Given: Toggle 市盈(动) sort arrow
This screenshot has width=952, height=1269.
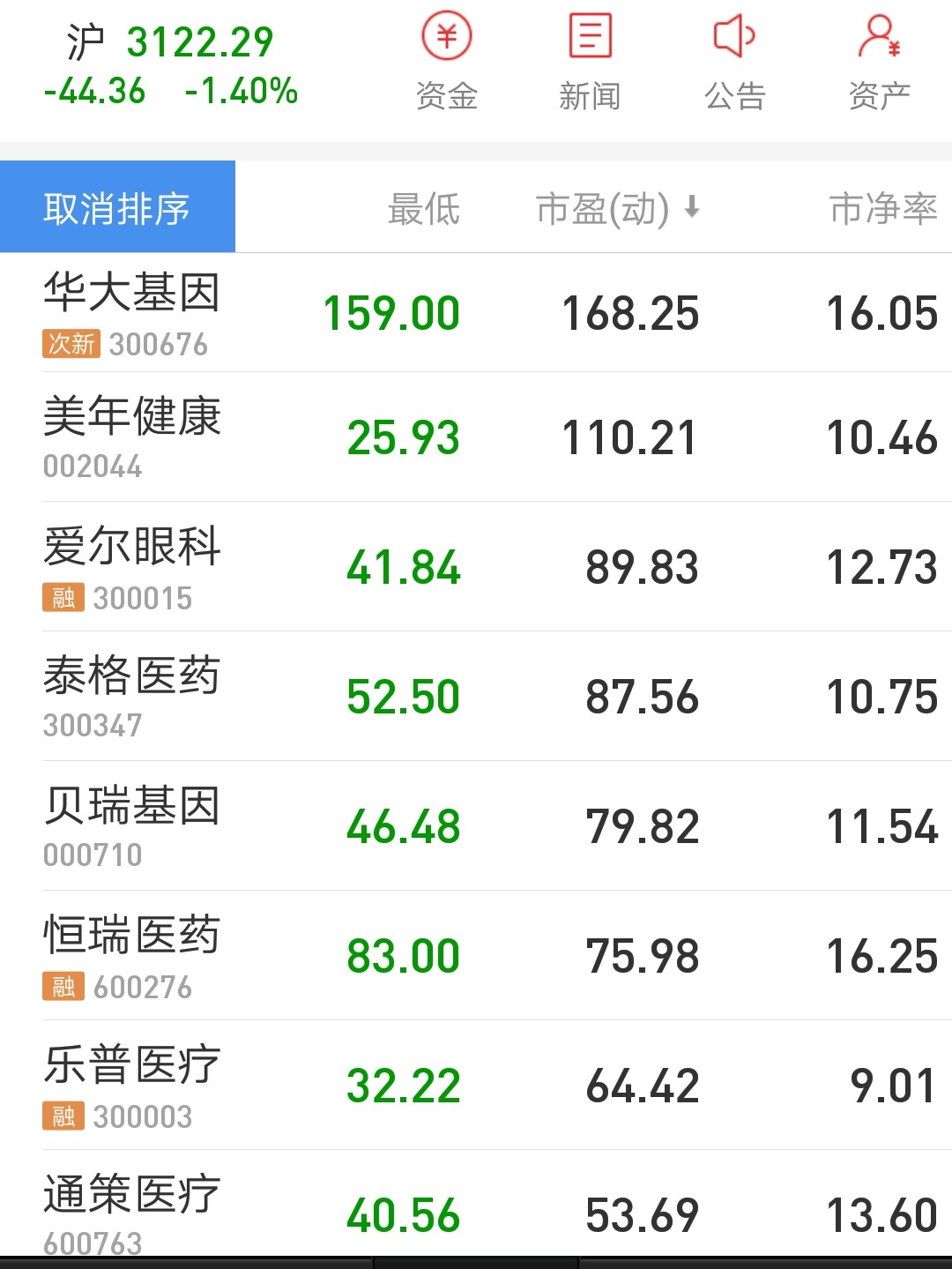Looking at the screenshot, I should pyautogui.click(x=692, y=208).
